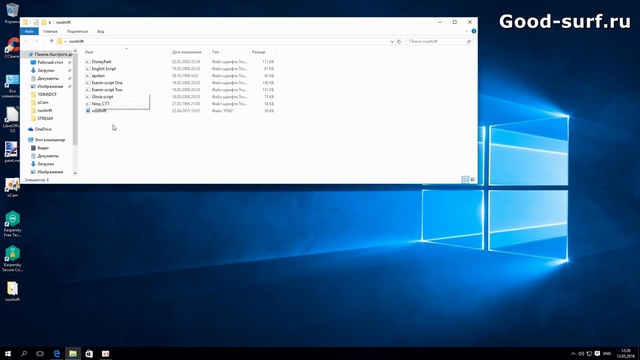Open the recent locations dropdown arrow
Screen dimensions: 640x360
coord(44,41)
